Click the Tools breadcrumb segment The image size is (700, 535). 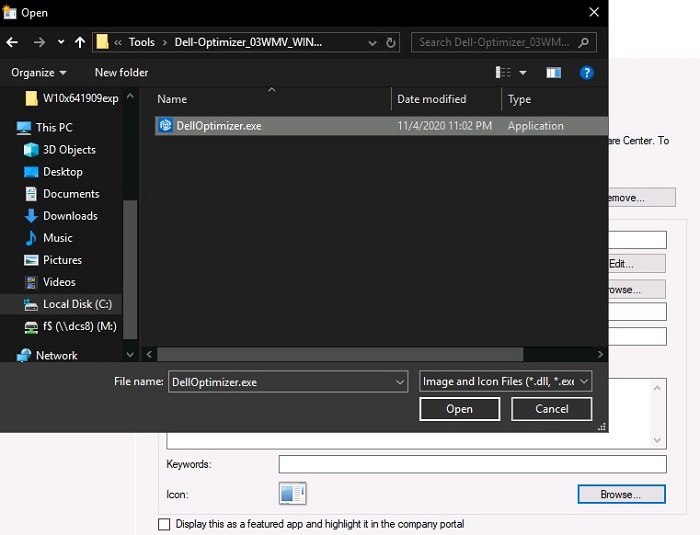tap(142, 42)
